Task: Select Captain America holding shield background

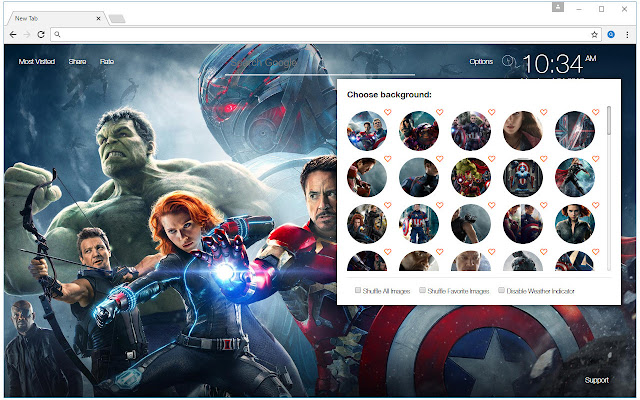Action: tap(419, 224)
